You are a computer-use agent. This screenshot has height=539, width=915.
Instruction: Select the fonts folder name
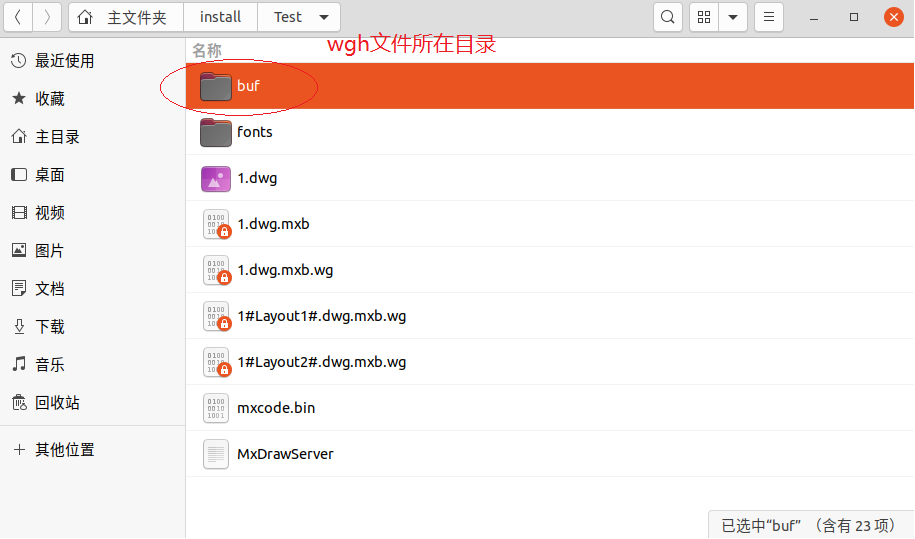[254, 132]
